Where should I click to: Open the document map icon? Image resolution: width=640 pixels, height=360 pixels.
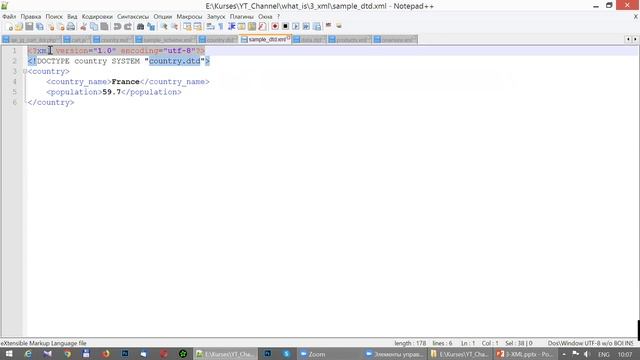pyautogui.click(x=252, y=27)
